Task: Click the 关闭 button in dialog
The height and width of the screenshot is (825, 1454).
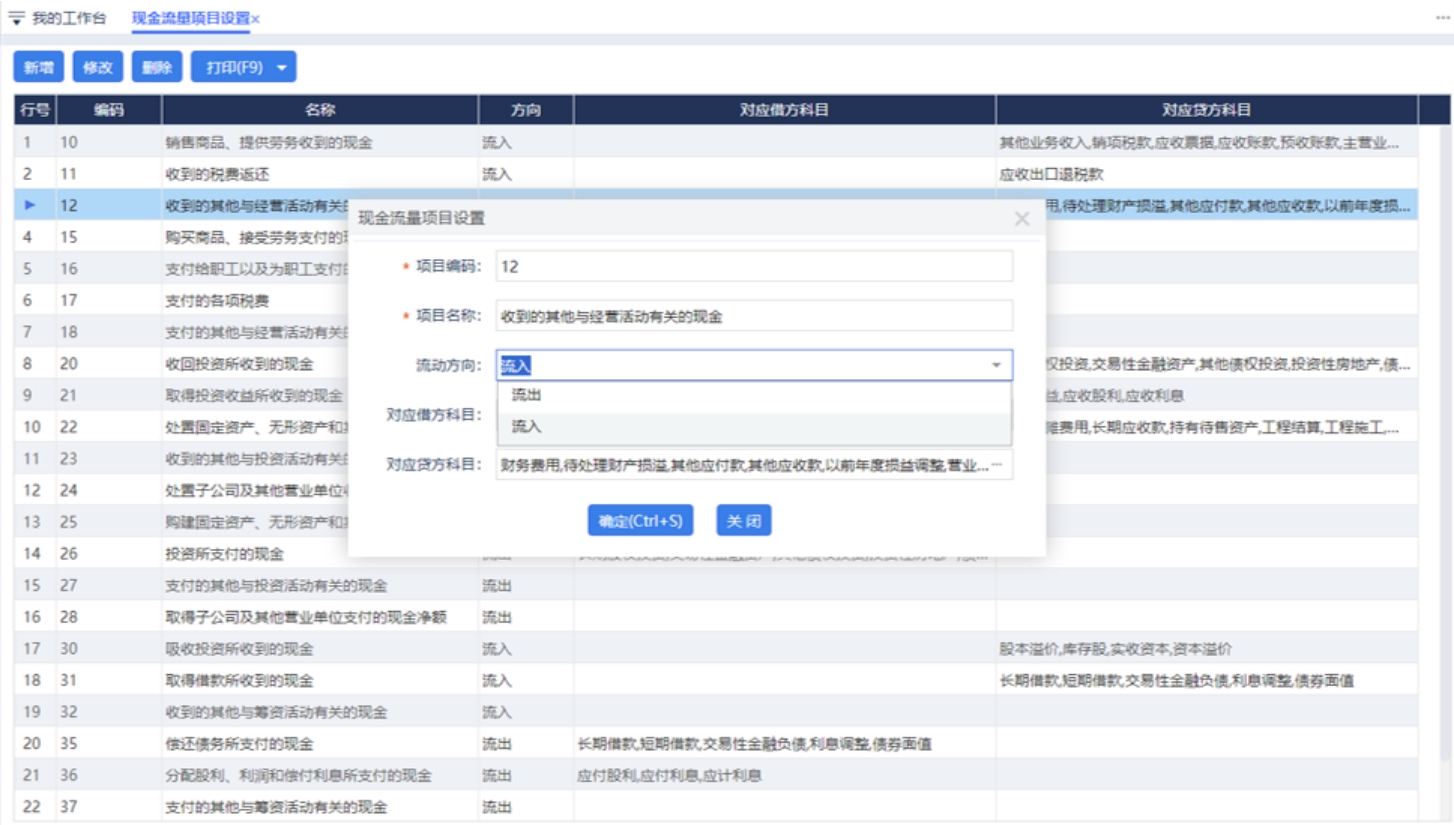Action: 744,520
